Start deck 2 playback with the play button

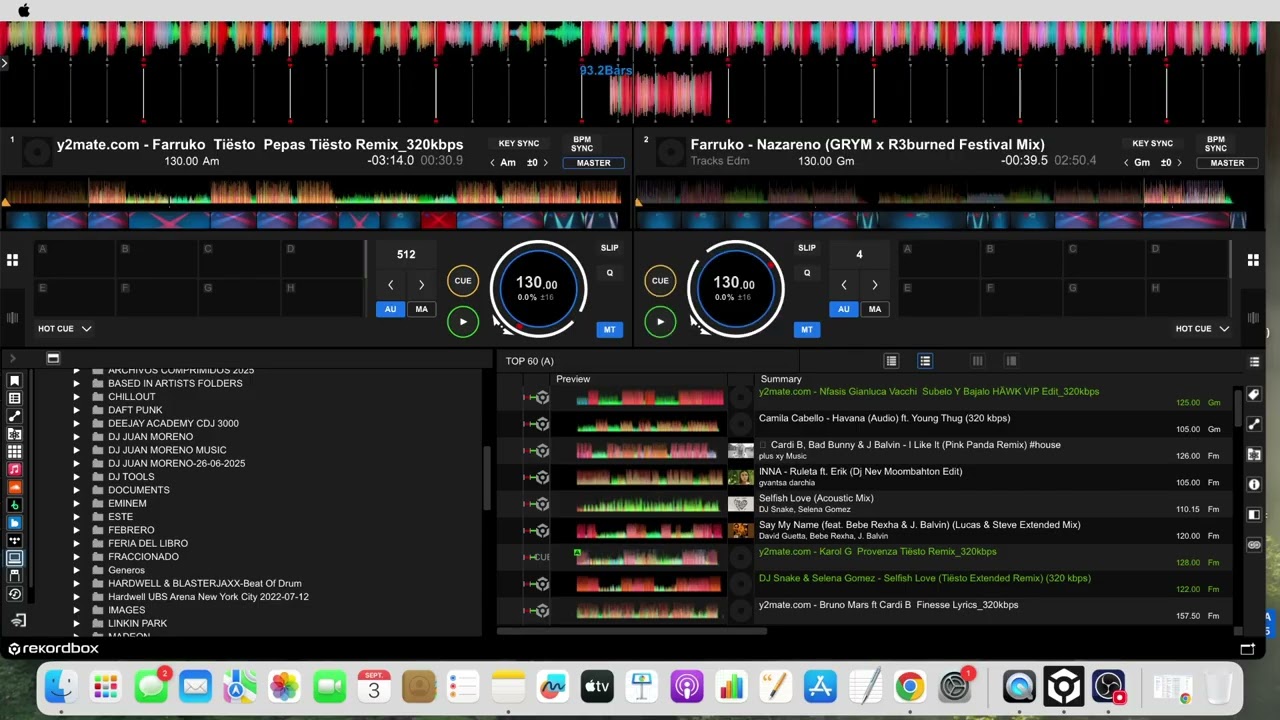coord(660,321)
